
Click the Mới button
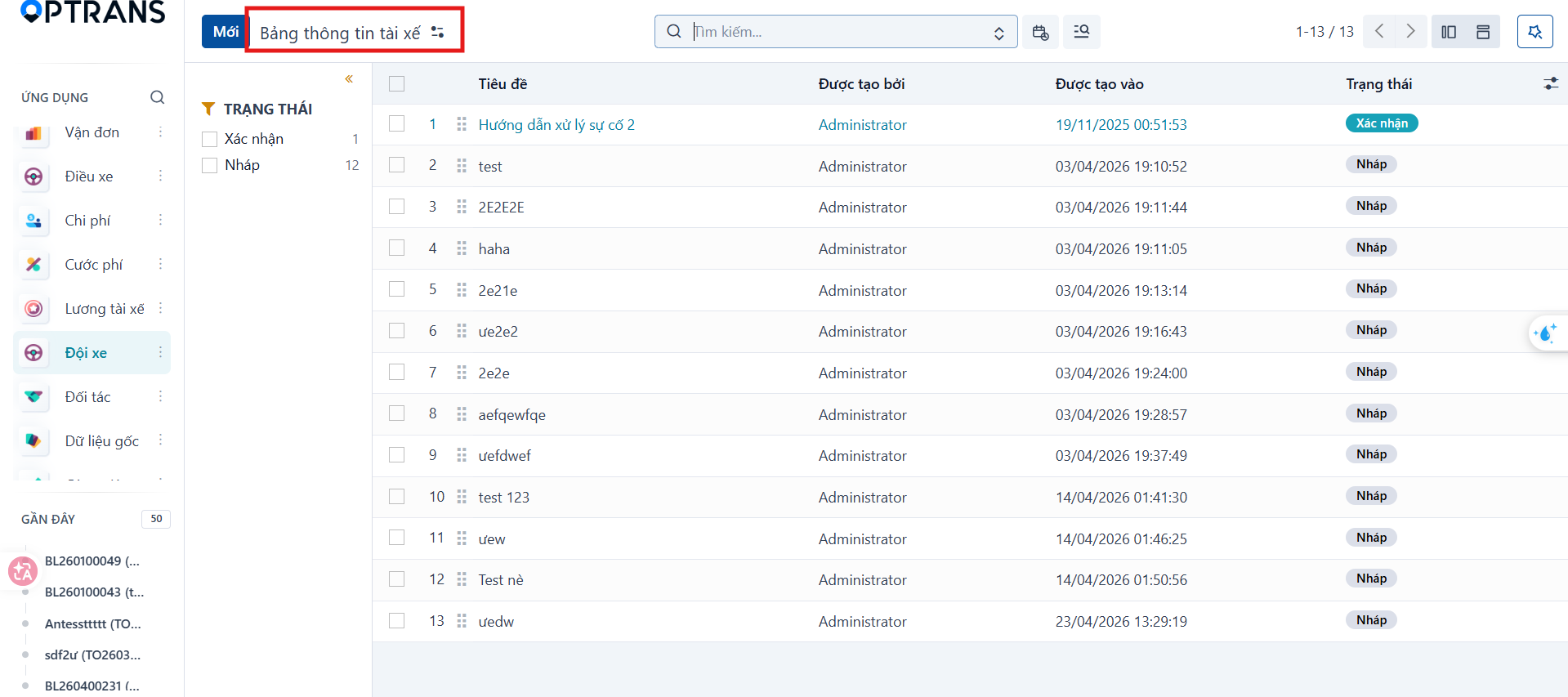point(225,32)
